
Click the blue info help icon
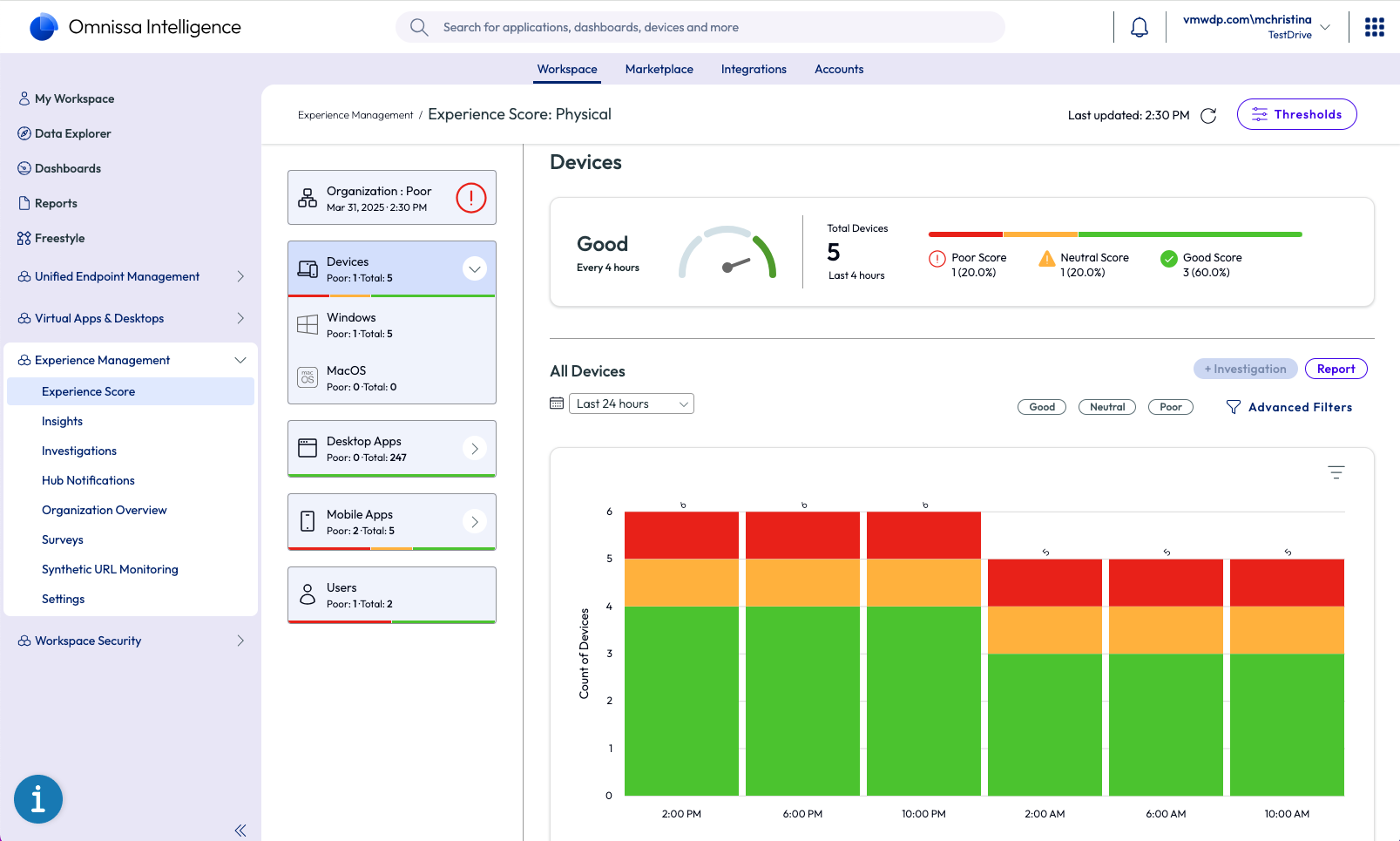38,798
